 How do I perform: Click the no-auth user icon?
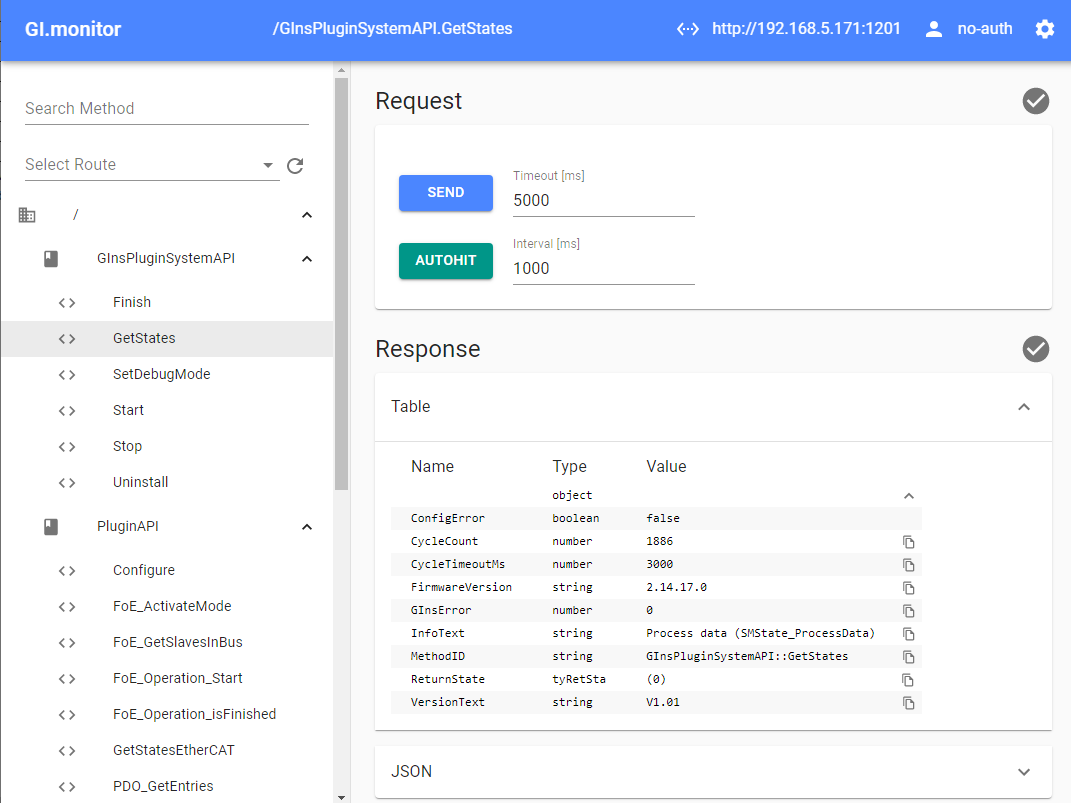point(934,29)
